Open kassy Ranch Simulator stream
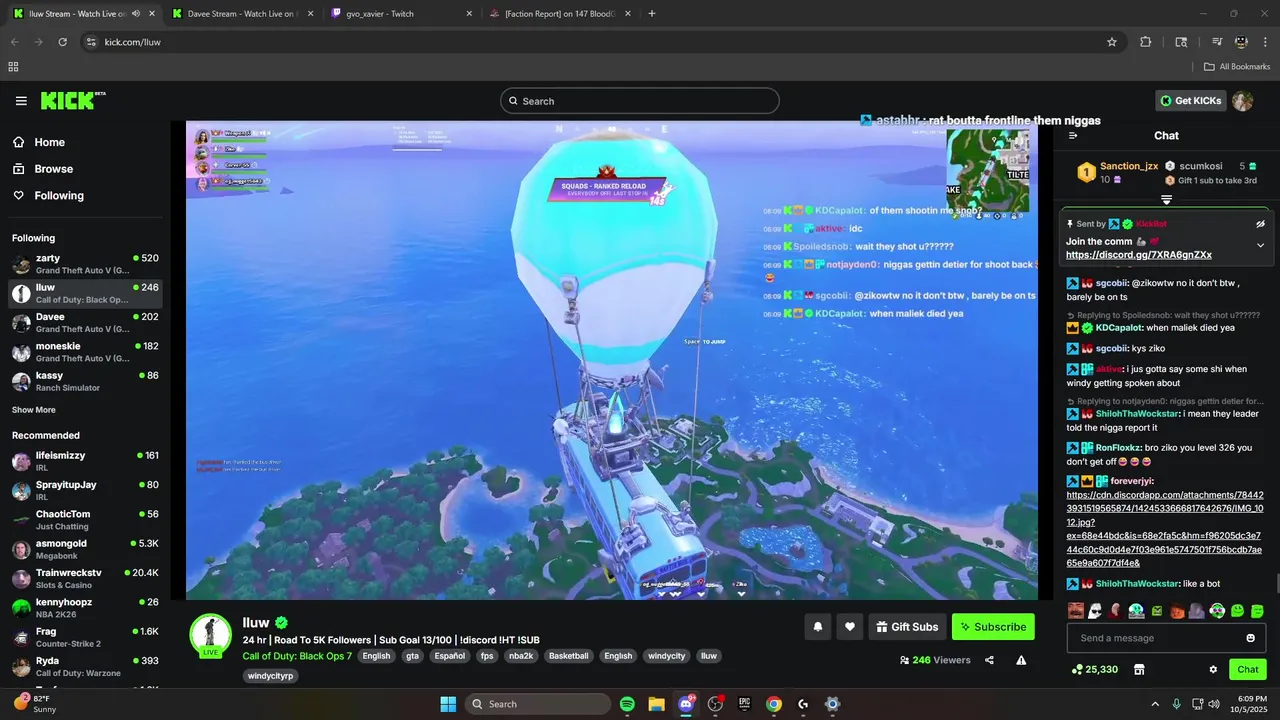Screen dimensions: 1280x720 click(85, 381)
